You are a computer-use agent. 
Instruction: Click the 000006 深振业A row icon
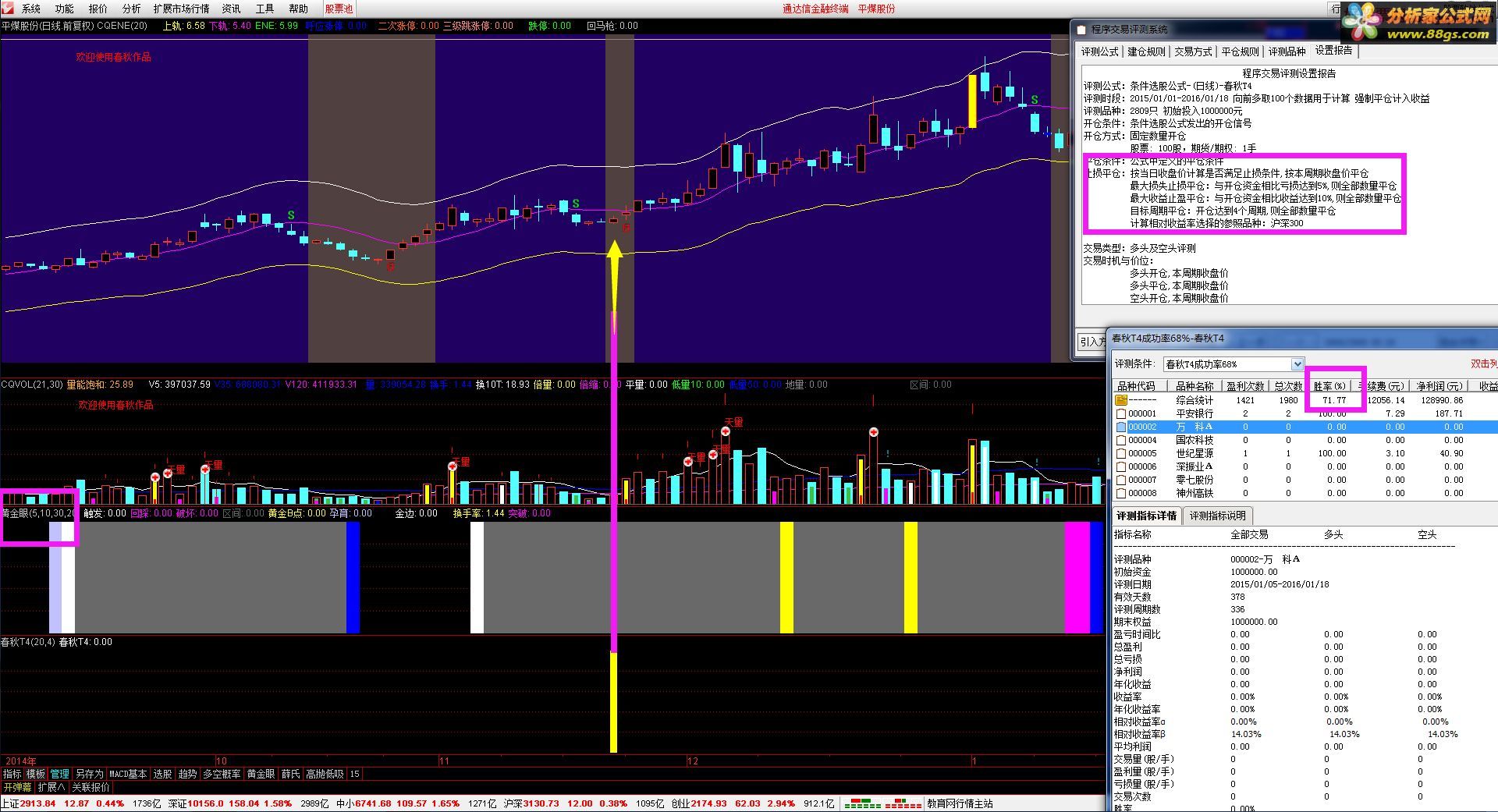click(x=1121, y=466)
